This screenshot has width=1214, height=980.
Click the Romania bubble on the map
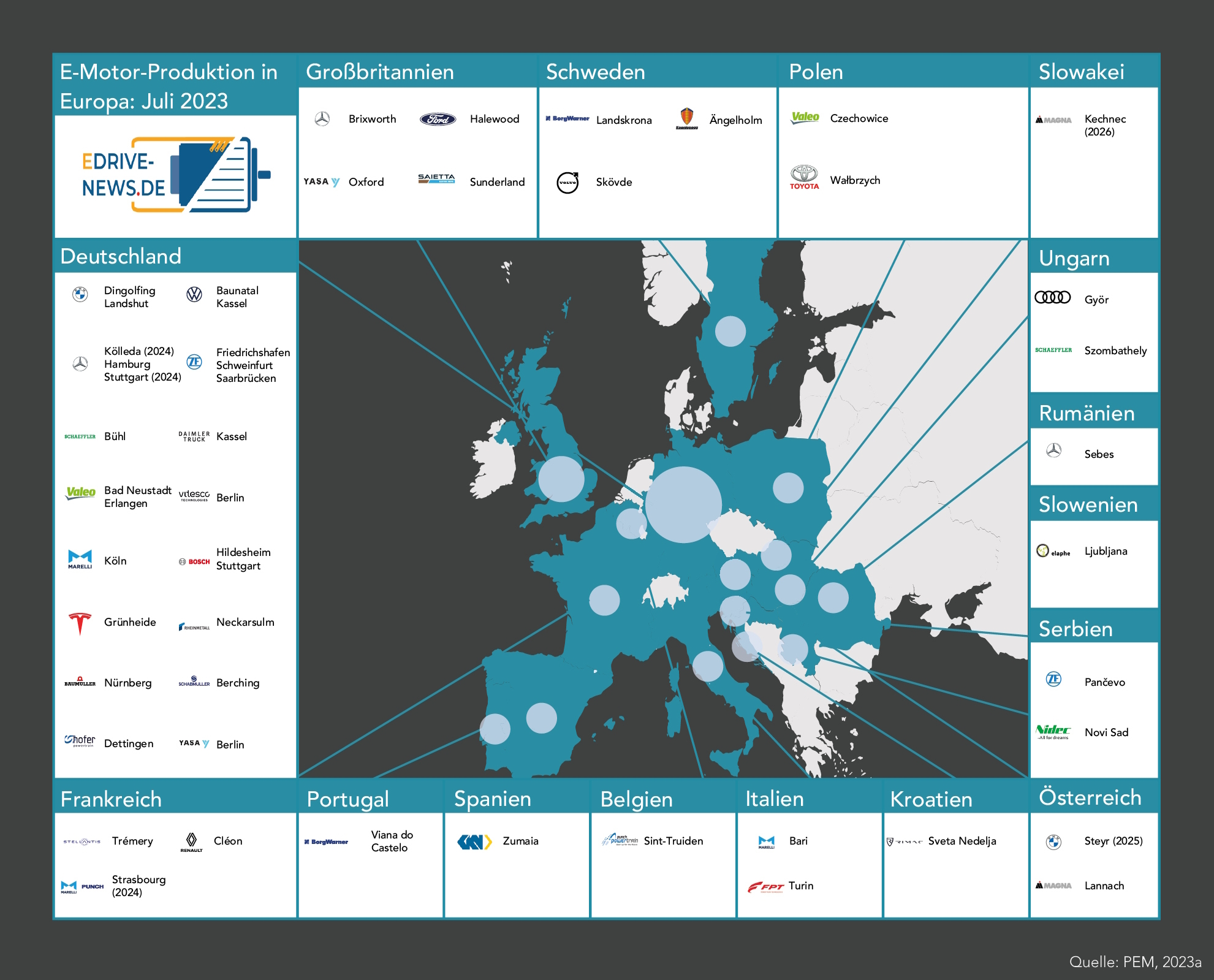click(x=833, y=598)
